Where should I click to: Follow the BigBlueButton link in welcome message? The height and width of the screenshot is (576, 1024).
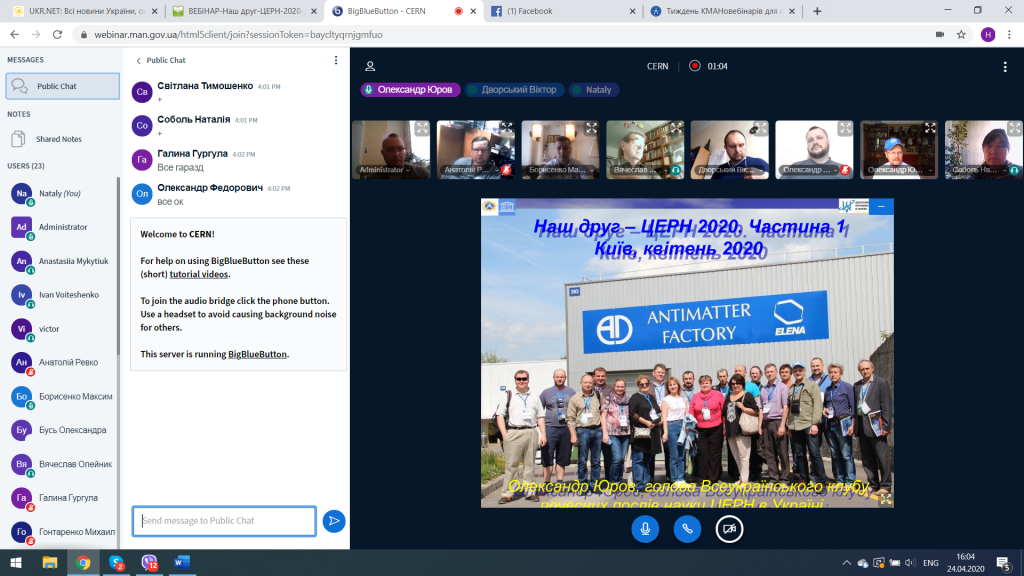tap(257, 355)
